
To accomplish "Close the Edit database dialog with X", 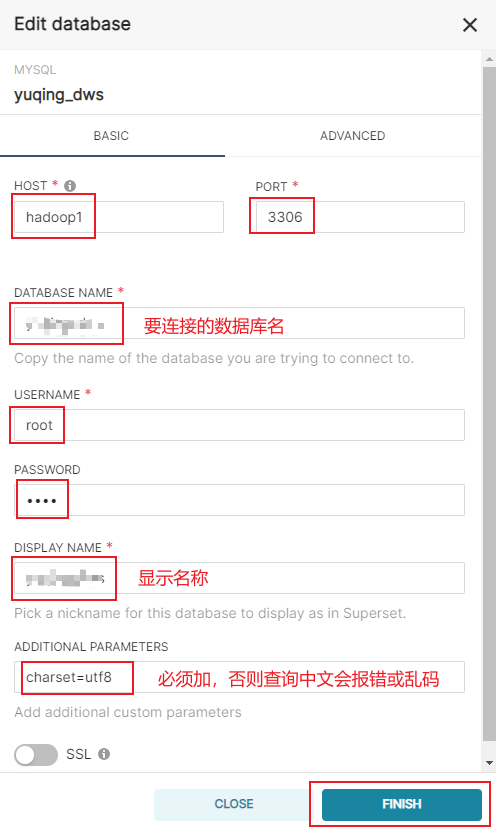I will (x=470, y=25).
